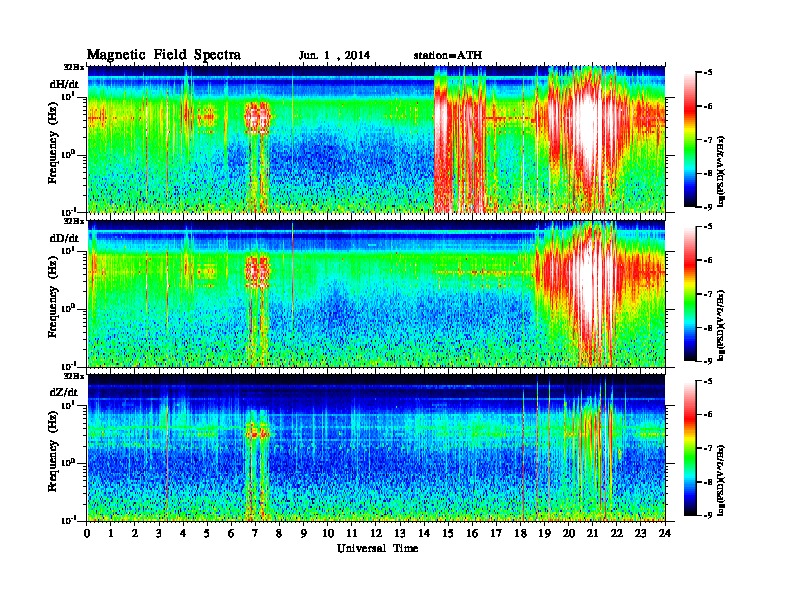
Task: Click the '-6' value on the dD/dt color scale
Action: (x=708, y=261)
